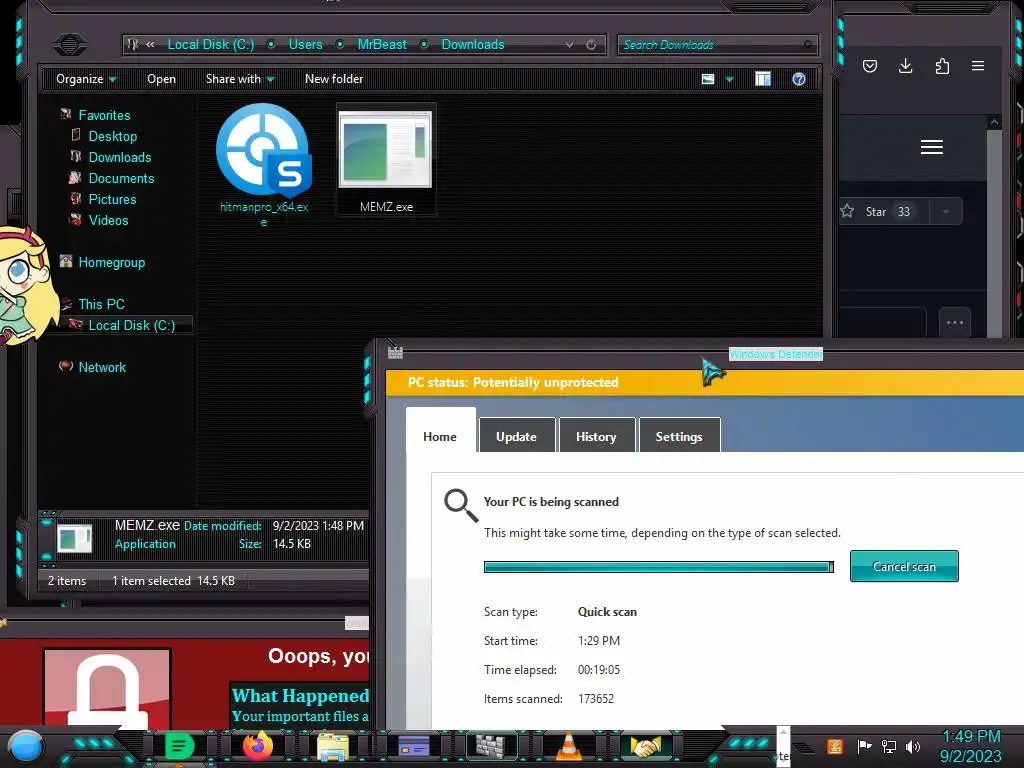Select This PC in navigation pane
Image resolution: width=1024 pixels, height=768 pixels.
(x=101, y=304)
